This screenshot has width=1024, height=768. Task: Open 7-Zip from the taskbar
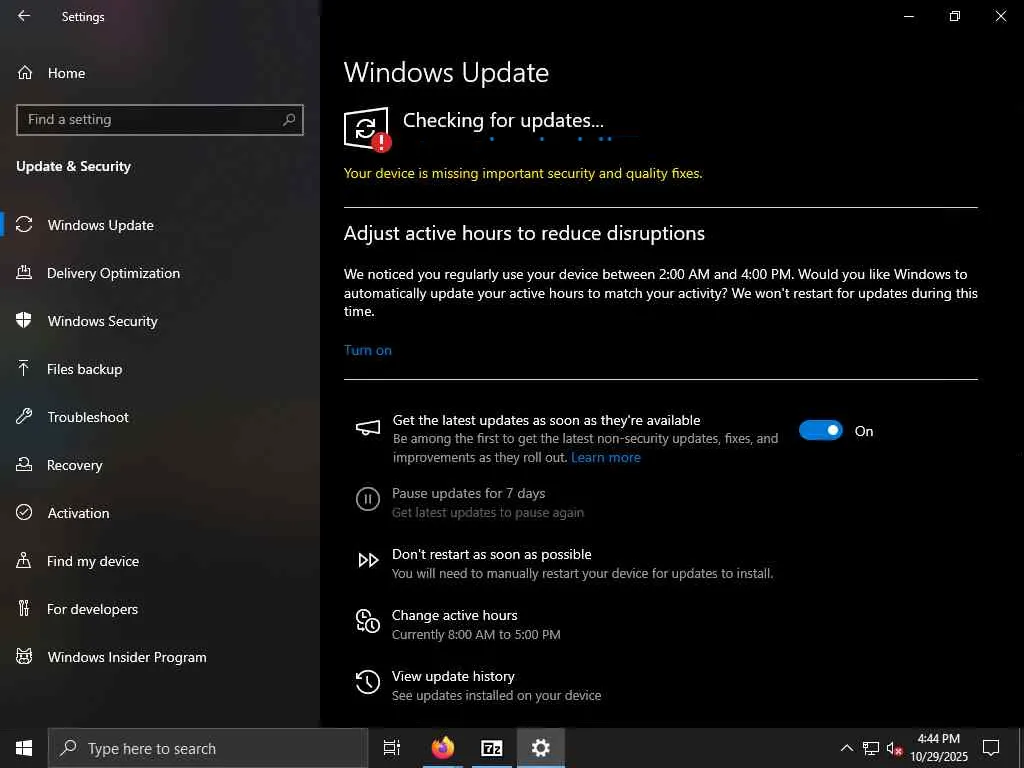click(491, 748)
